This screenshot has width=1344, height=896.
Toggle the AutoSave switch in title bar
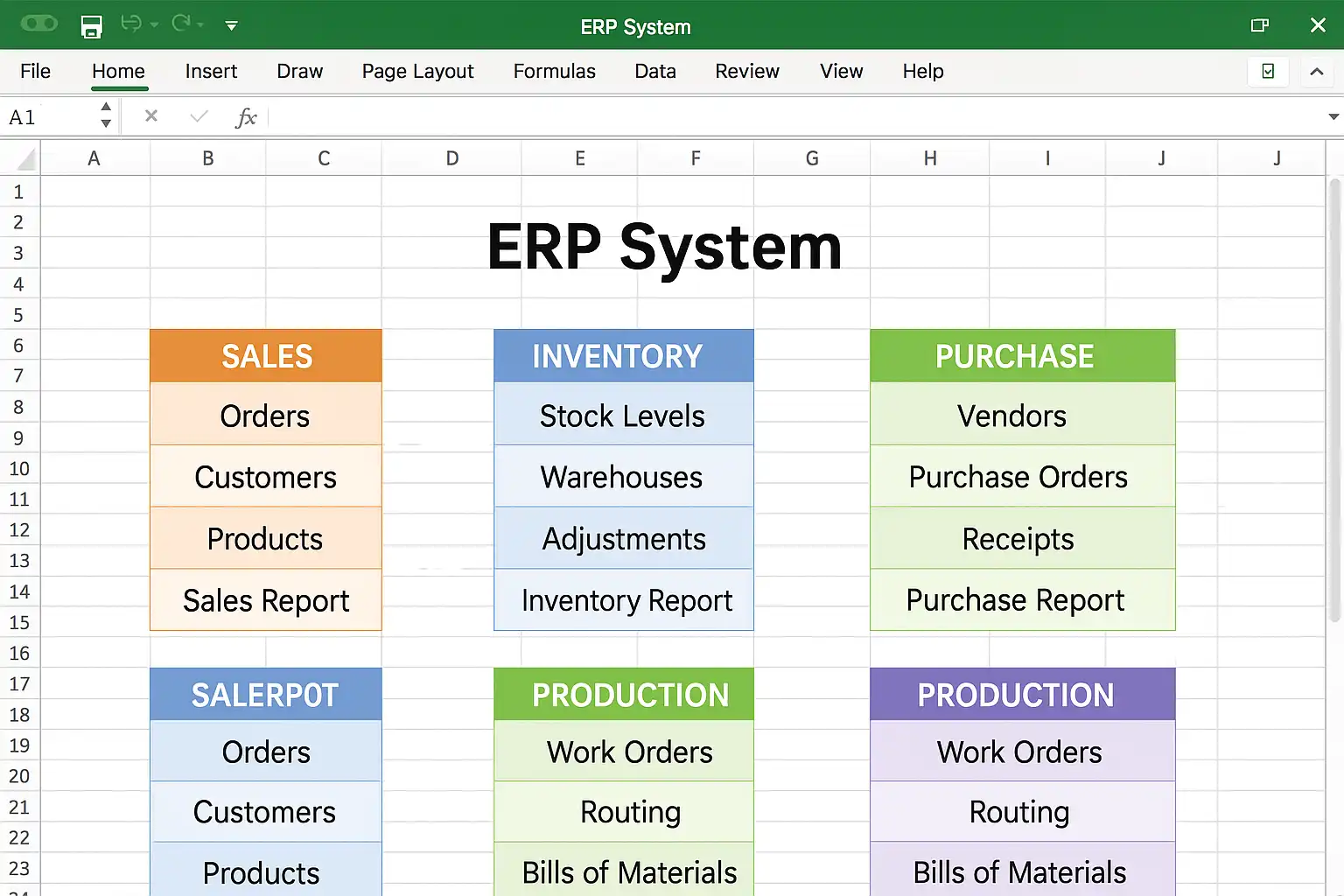click(x=39, y=24)
